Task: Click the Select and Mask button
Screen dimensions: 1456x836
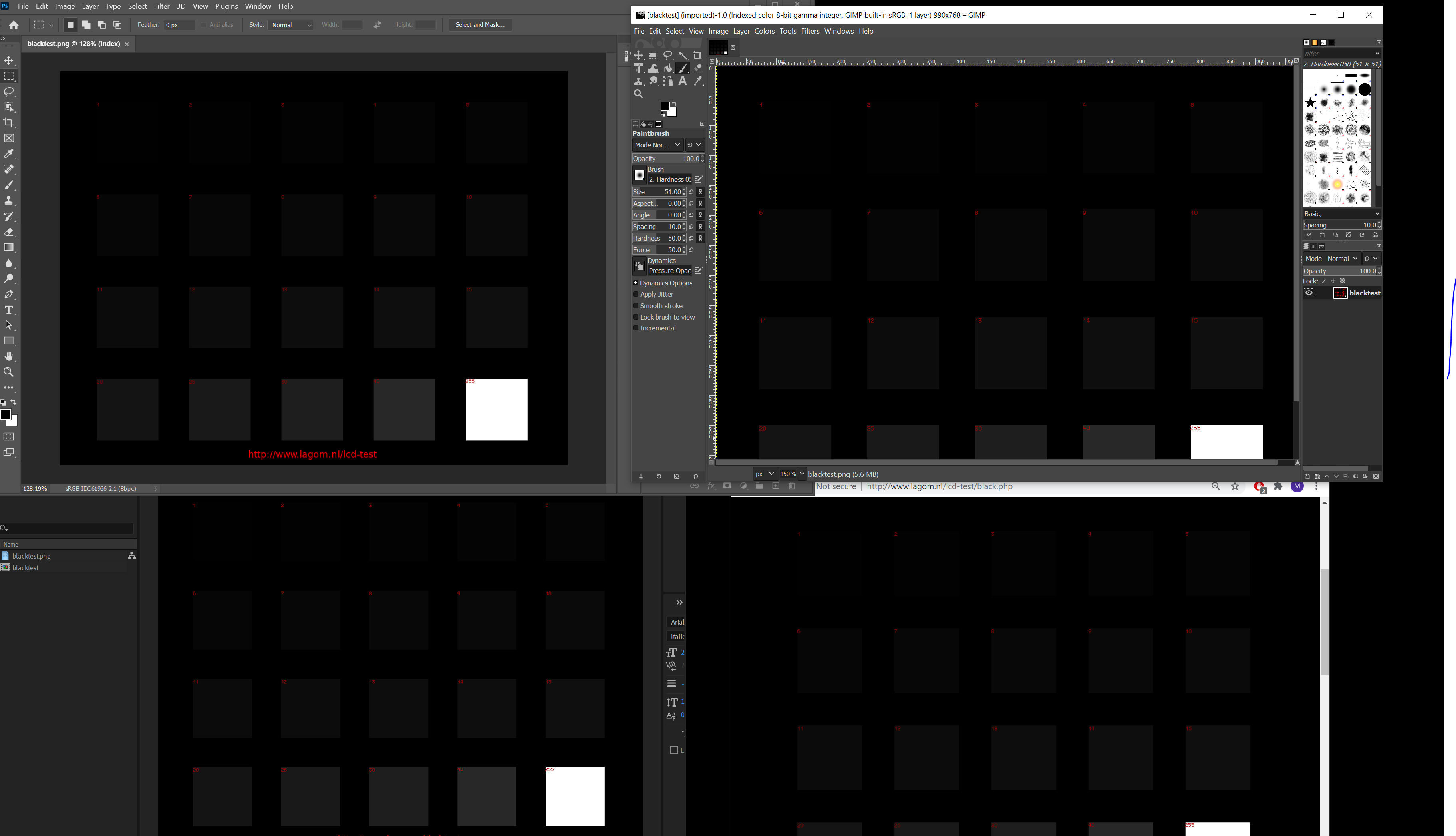Action: [480, 25]
